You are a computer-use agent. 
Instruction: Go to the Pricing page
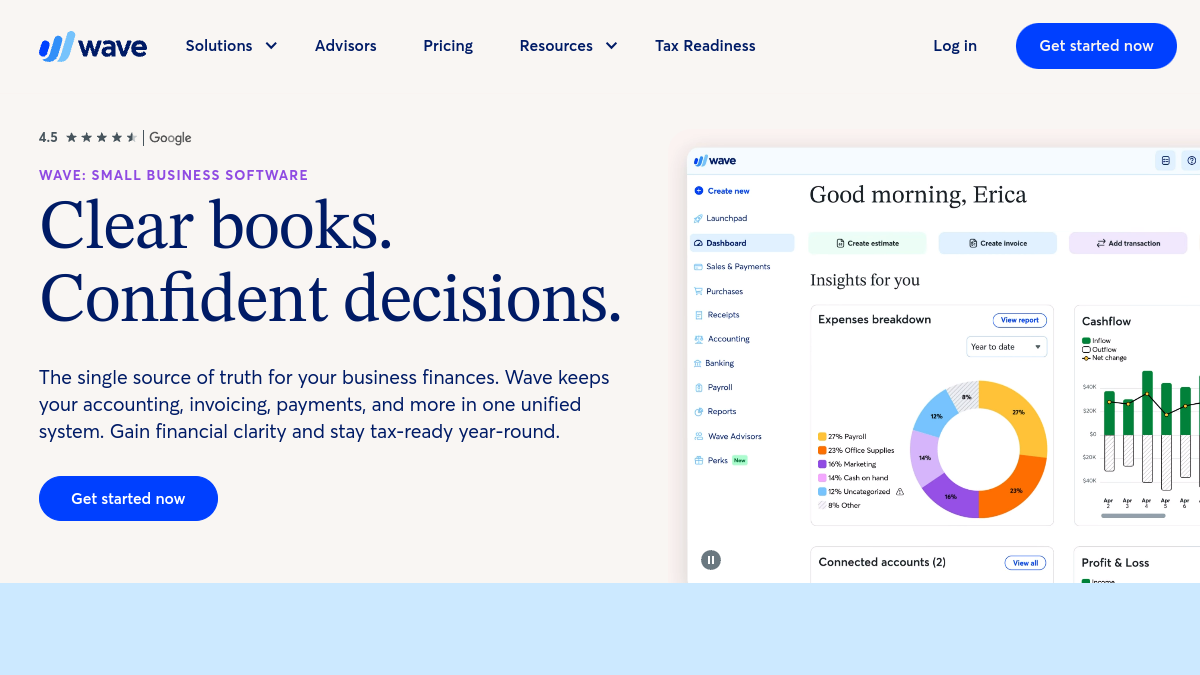click(448, 46)
